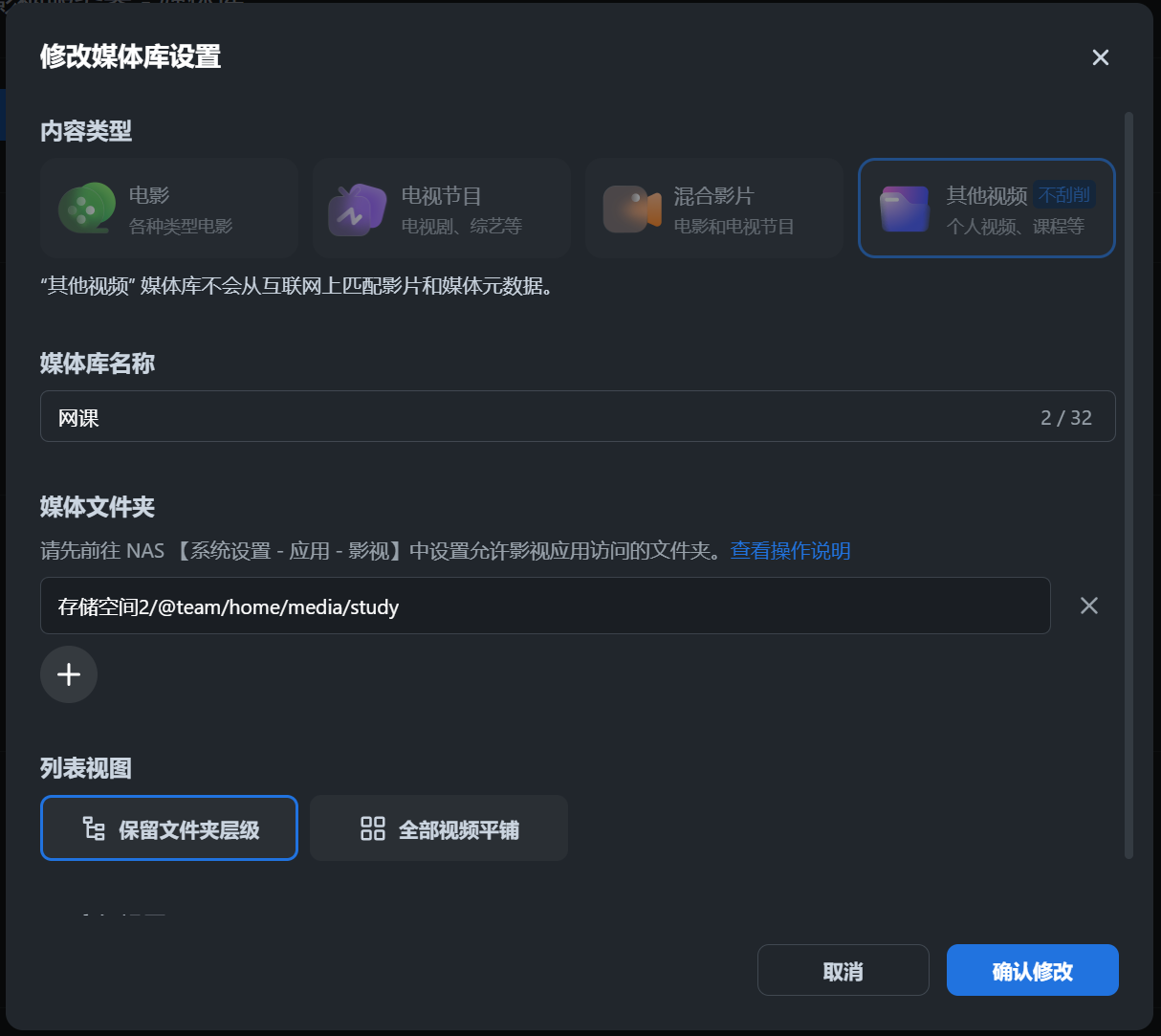Viewport: 1161px width, 1036px height.
Task: Select the 其他视频 content type card
Action: pos(987,209)
